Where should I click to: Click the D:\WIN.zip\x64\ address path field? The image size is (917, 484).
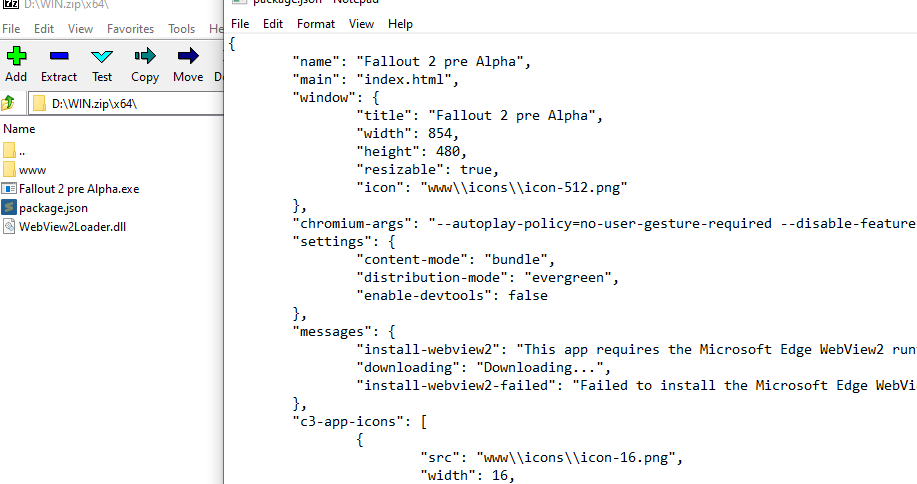[x=126, y=103]
